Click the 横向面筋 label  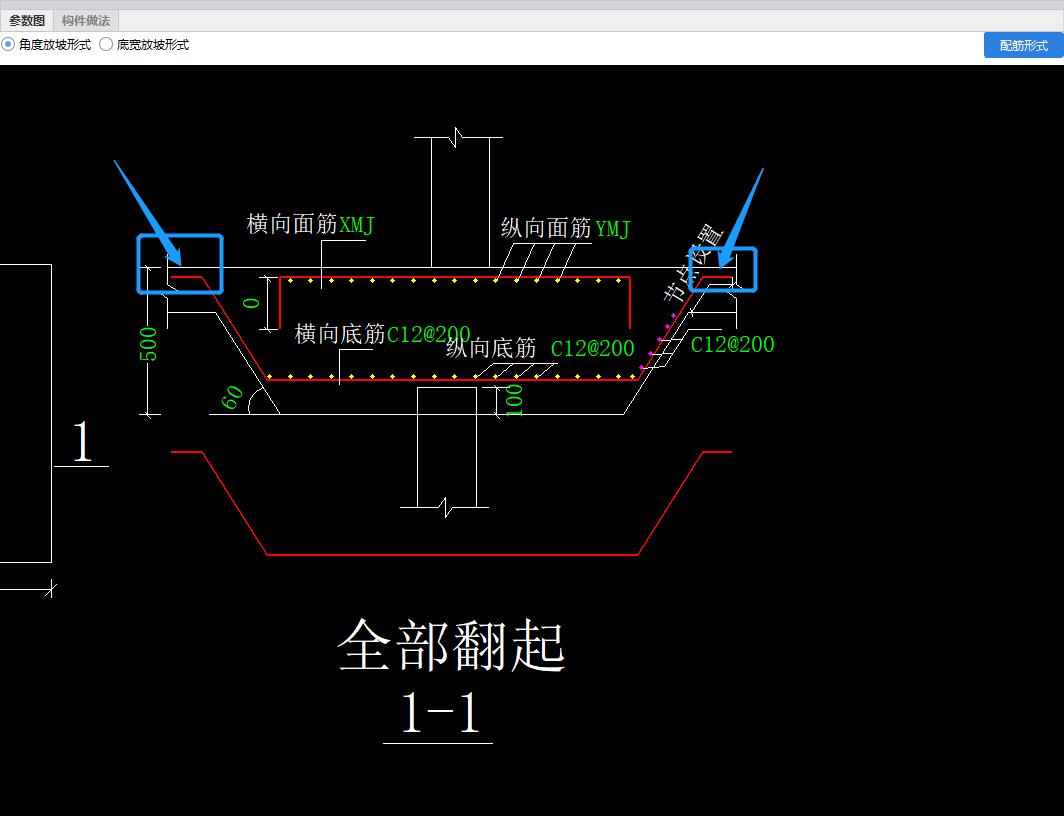click(x=292, y=223)
